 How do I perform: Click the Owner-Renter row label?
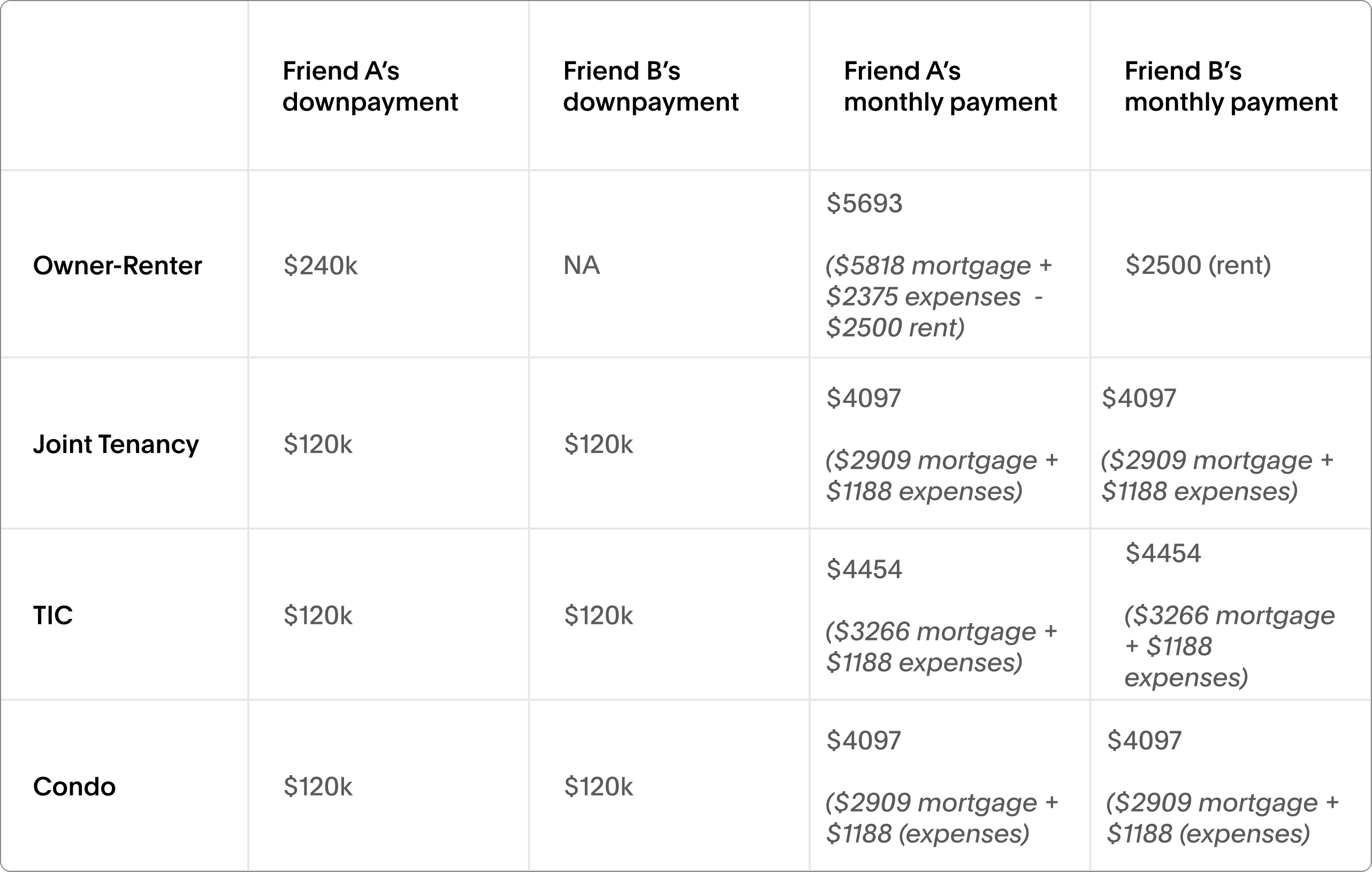[117, 265]
